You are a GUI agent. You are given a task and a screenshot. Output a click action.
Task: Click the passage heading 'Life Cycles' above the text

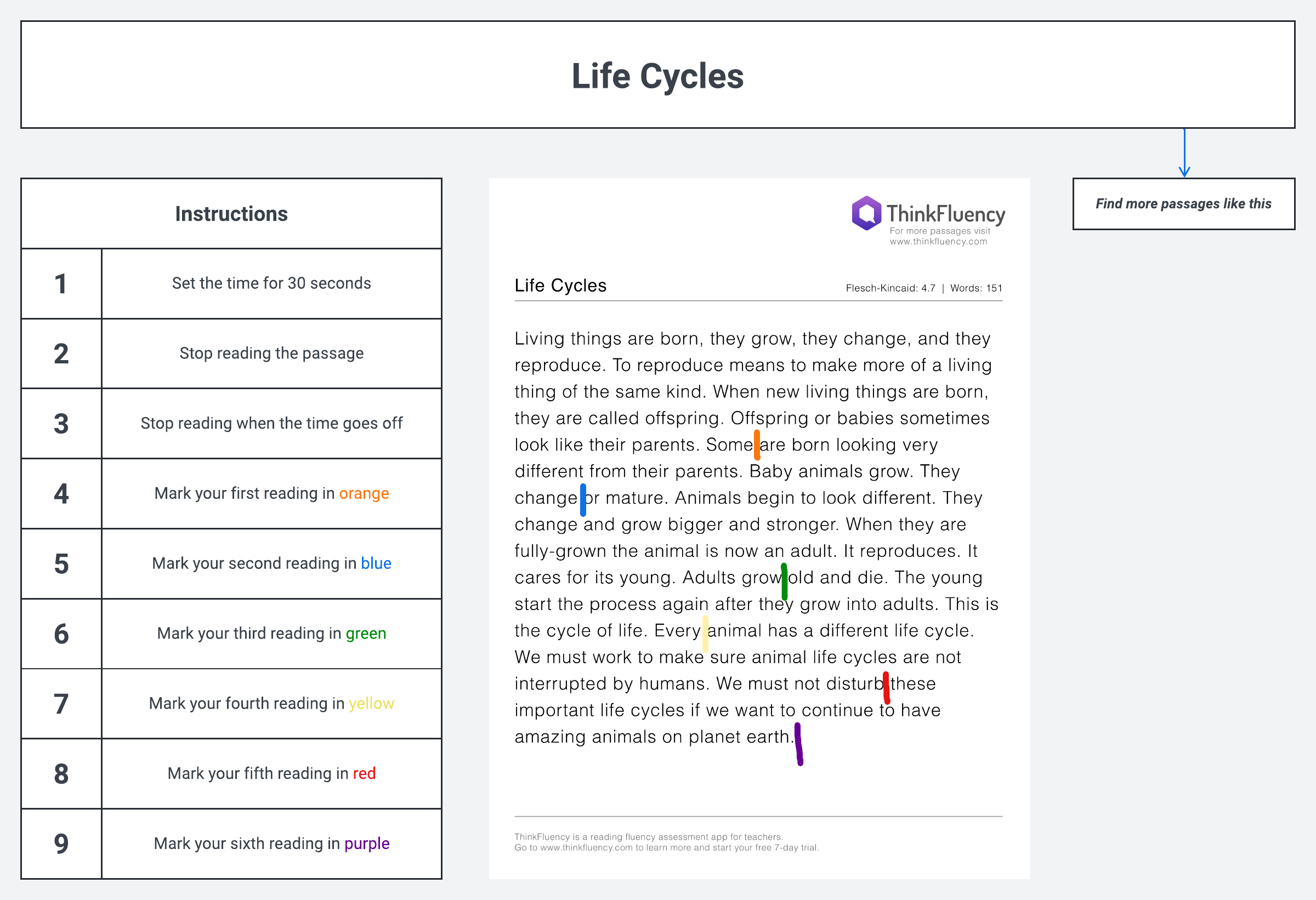pyautogui.click(x=560, y=286)
